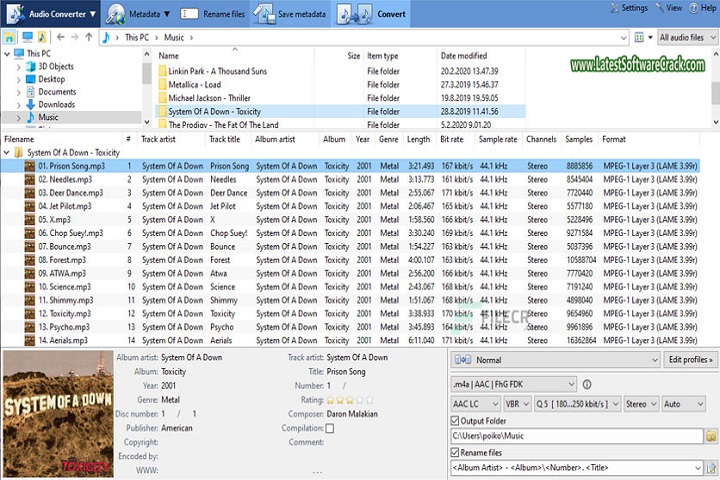Screen dimensions: 720x480
Task: Set the rating to five stars
Action: [x=369, y=400]
